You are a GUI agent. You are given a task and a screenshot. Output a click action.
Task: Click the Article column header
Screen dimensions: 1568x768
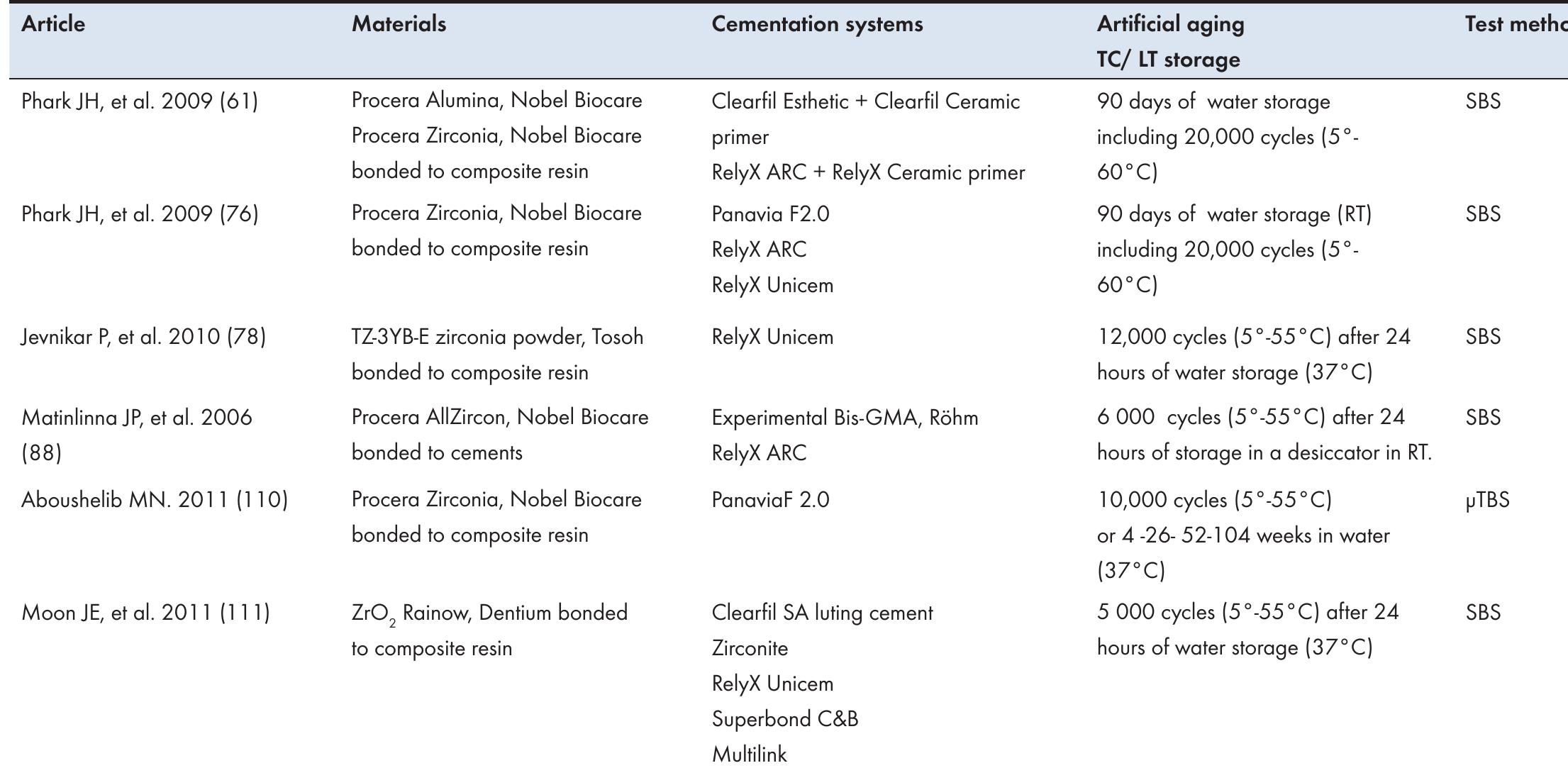click(53, 24)
